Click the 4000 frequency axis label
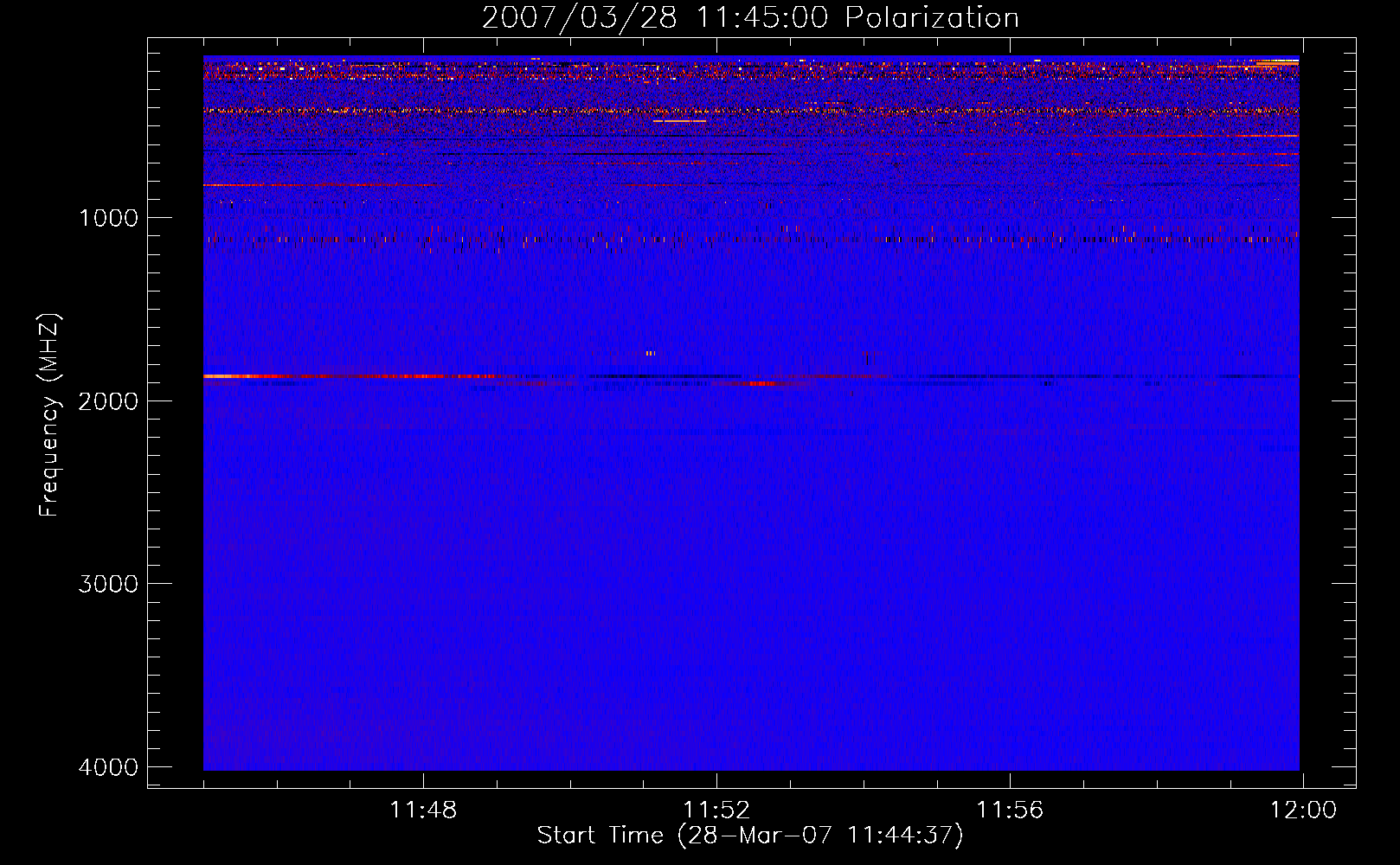Viewport: 1400px width, 865px height. click(108, 766)
